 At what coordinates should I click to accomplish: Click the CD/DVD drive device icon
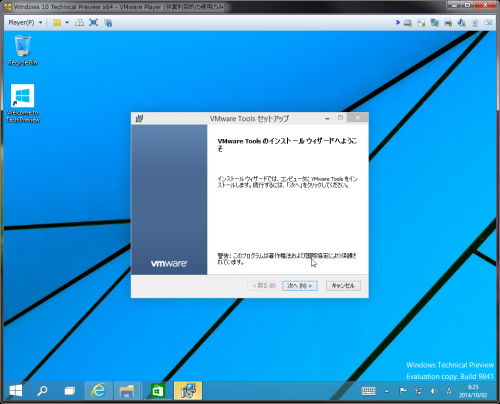tap(421, 23)
